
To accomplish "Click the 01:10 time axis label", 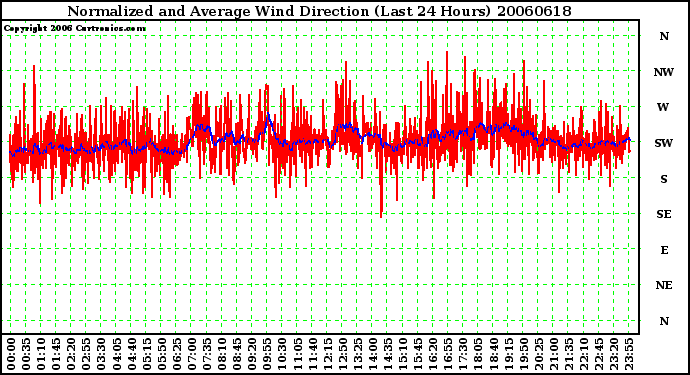I will [x=41, y=354].
